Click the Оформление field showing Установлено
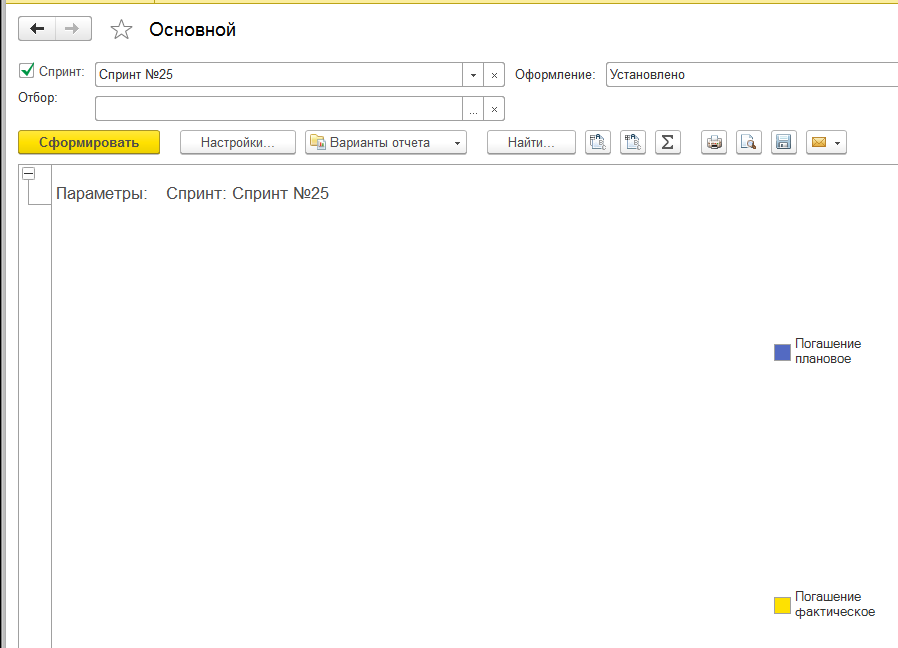The image size is (898, 648). point(751,74)
